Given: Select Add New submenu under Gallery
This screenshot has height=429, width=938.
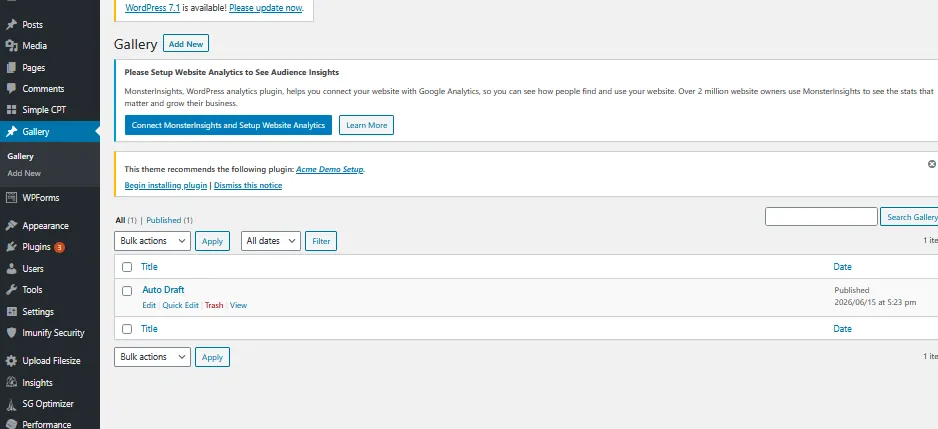Looking at the screenshot, I should [x=24, y=174].
